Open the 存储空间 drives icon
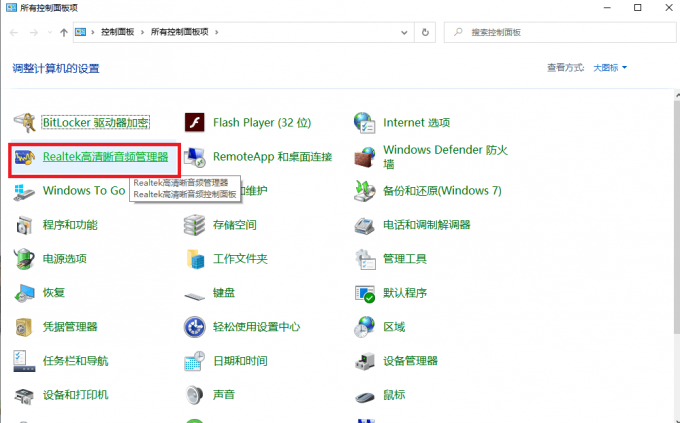This screenshot has height=423, width=680. (195, 225)
